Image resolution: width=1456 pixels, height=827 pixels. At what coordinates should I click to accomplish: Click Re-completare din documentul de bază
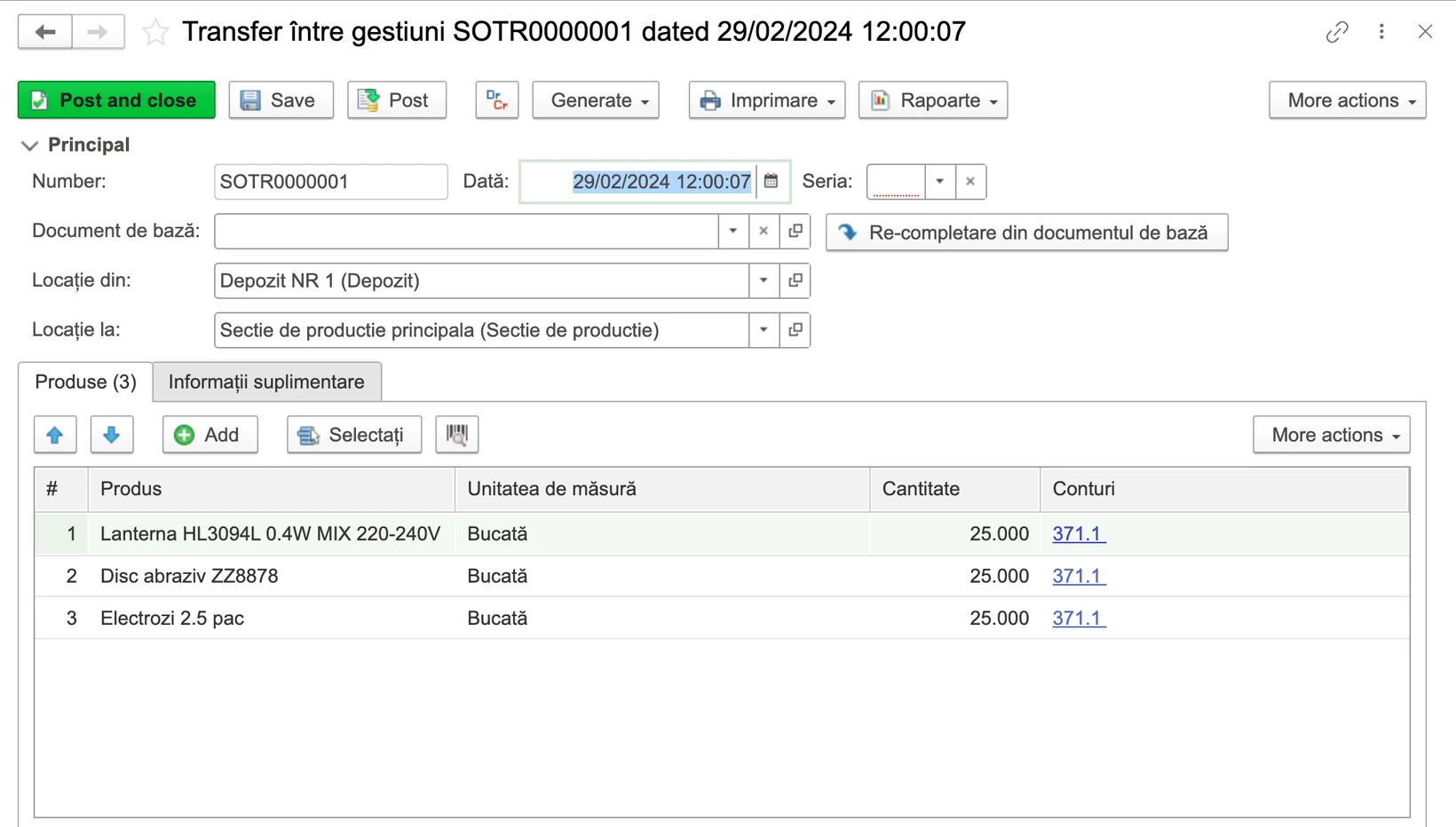pos(1027,232)
